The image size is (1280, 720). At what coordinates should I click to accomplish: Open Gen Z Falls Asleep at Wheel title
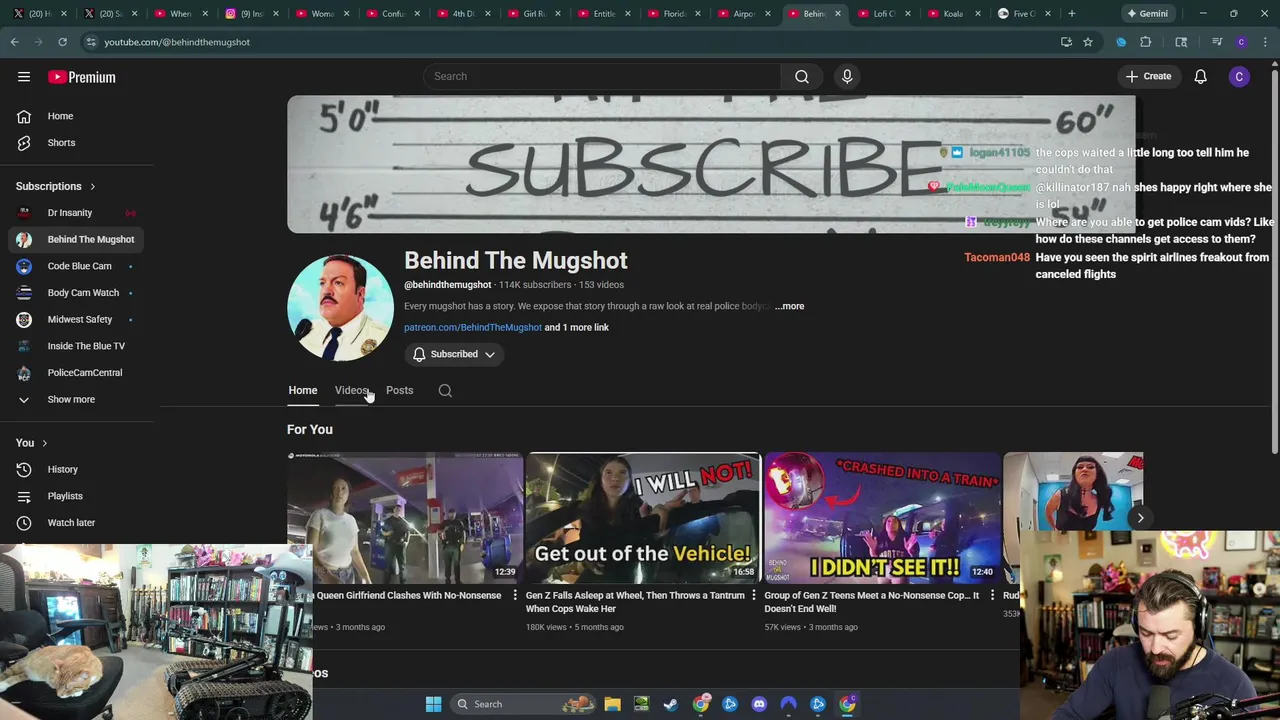point(635,602)
